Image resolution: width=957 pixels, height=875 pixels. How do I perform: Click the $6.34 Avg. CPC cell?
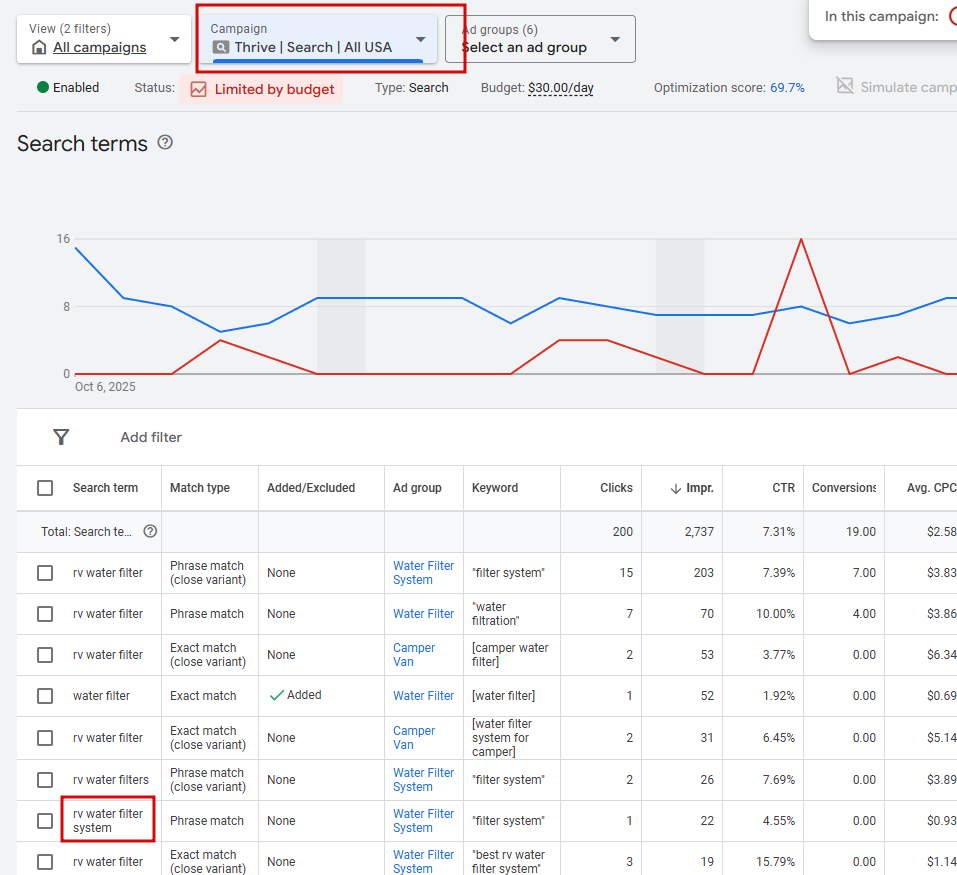click(941, 655)
